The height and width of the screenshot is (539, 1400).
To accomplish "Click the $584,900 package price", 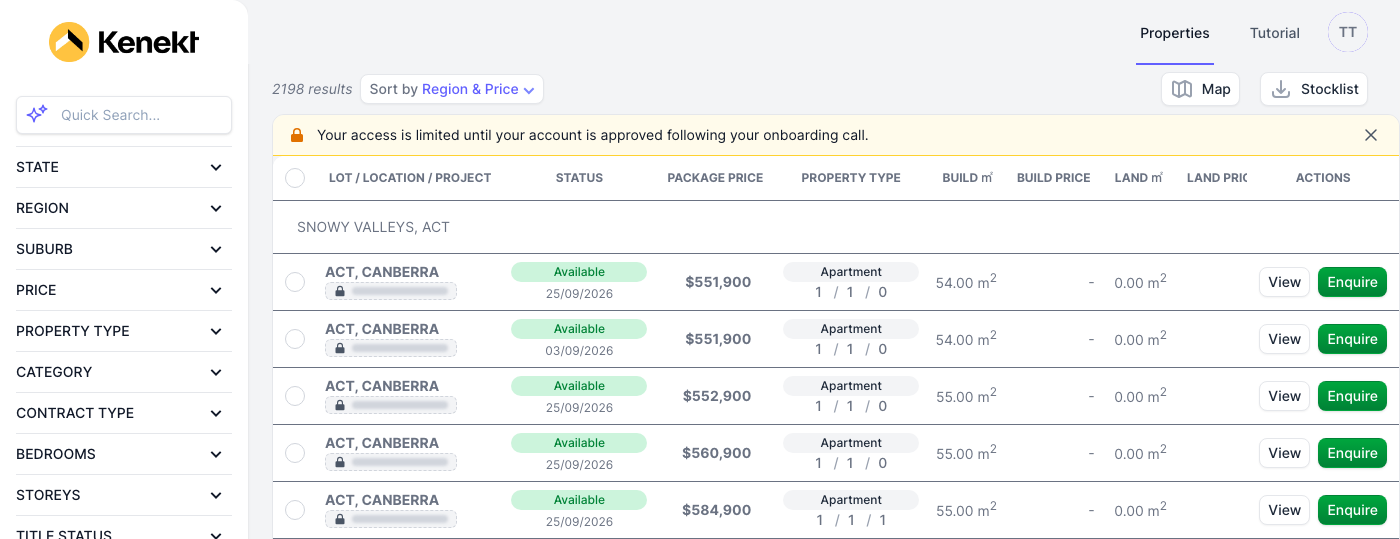I will (716, 510).
